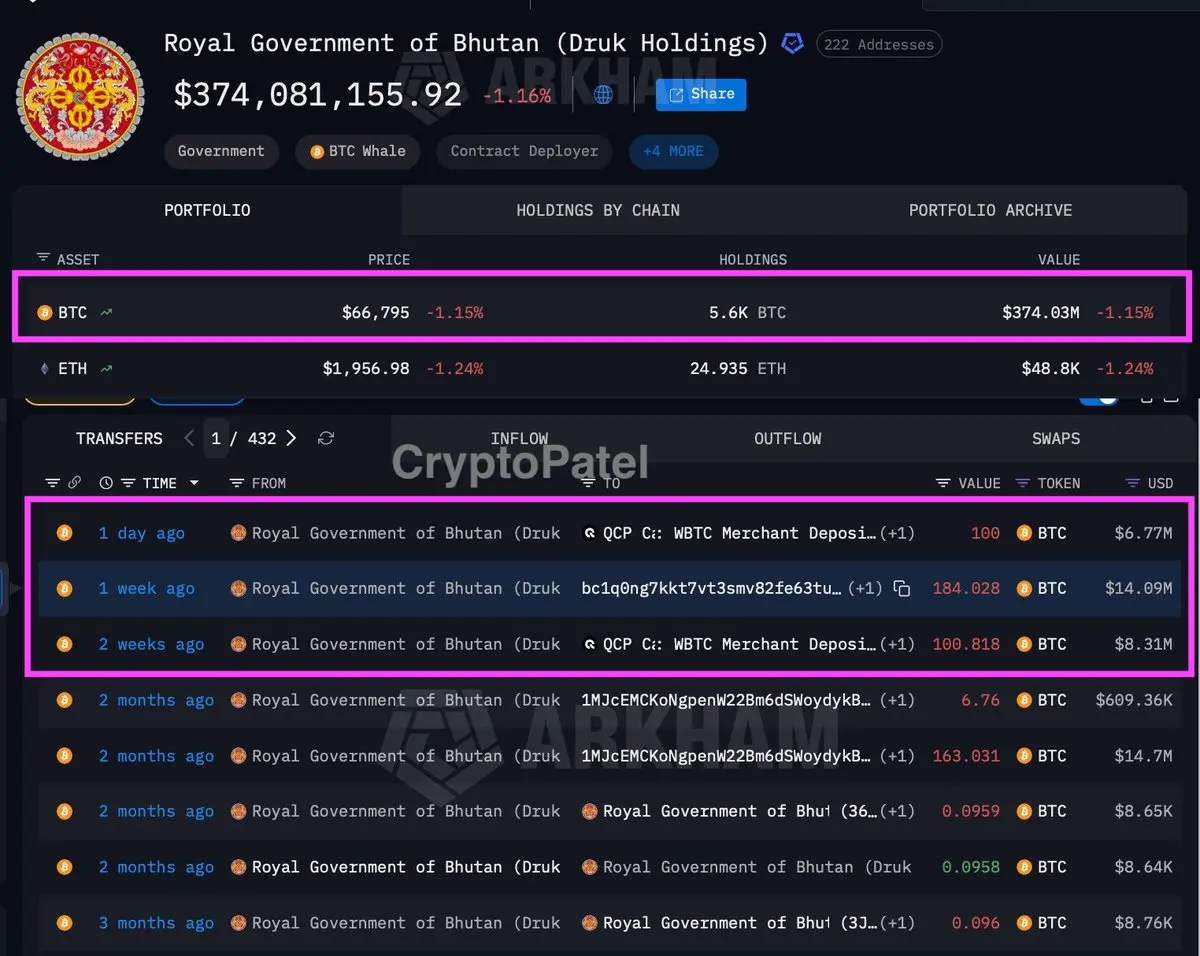Open the '1 week ago' transaction time
This screenshot has width=1200, height=956.
[x=146, y=588]
